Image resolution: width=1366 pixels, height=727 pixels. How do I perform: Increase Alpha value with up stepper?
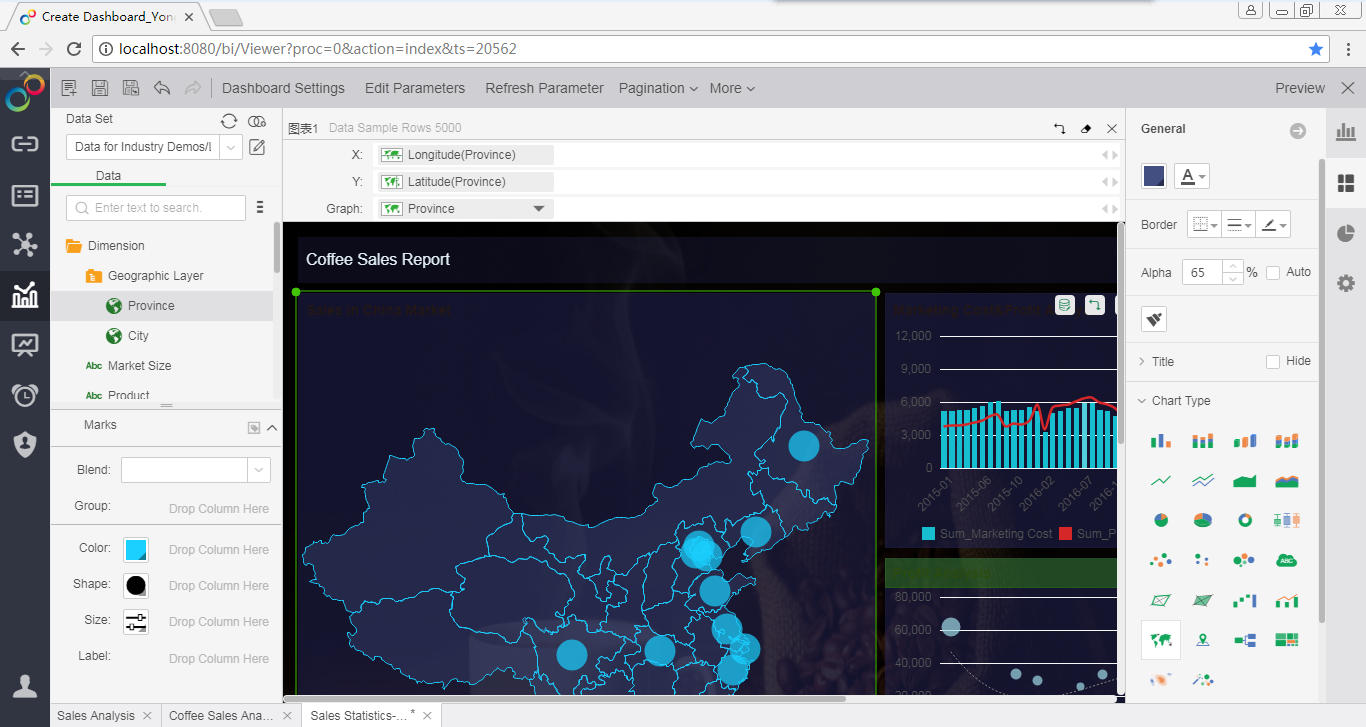click(1234, 267)
